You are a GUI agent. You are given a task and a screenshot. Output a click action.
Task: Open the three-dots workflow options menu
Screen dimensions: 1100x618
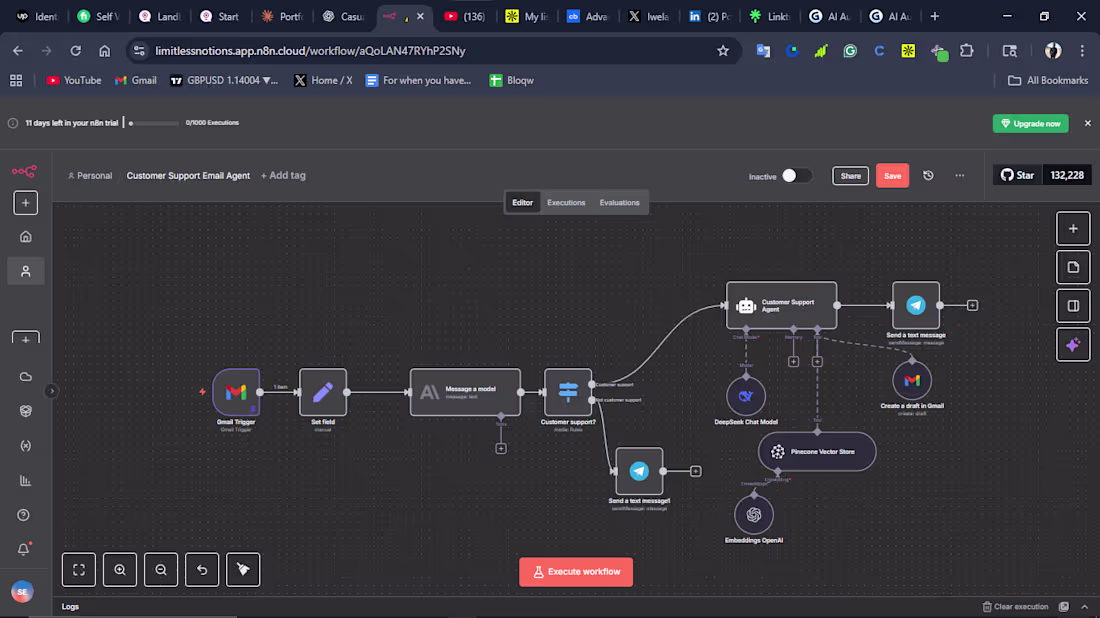point(960,175)
